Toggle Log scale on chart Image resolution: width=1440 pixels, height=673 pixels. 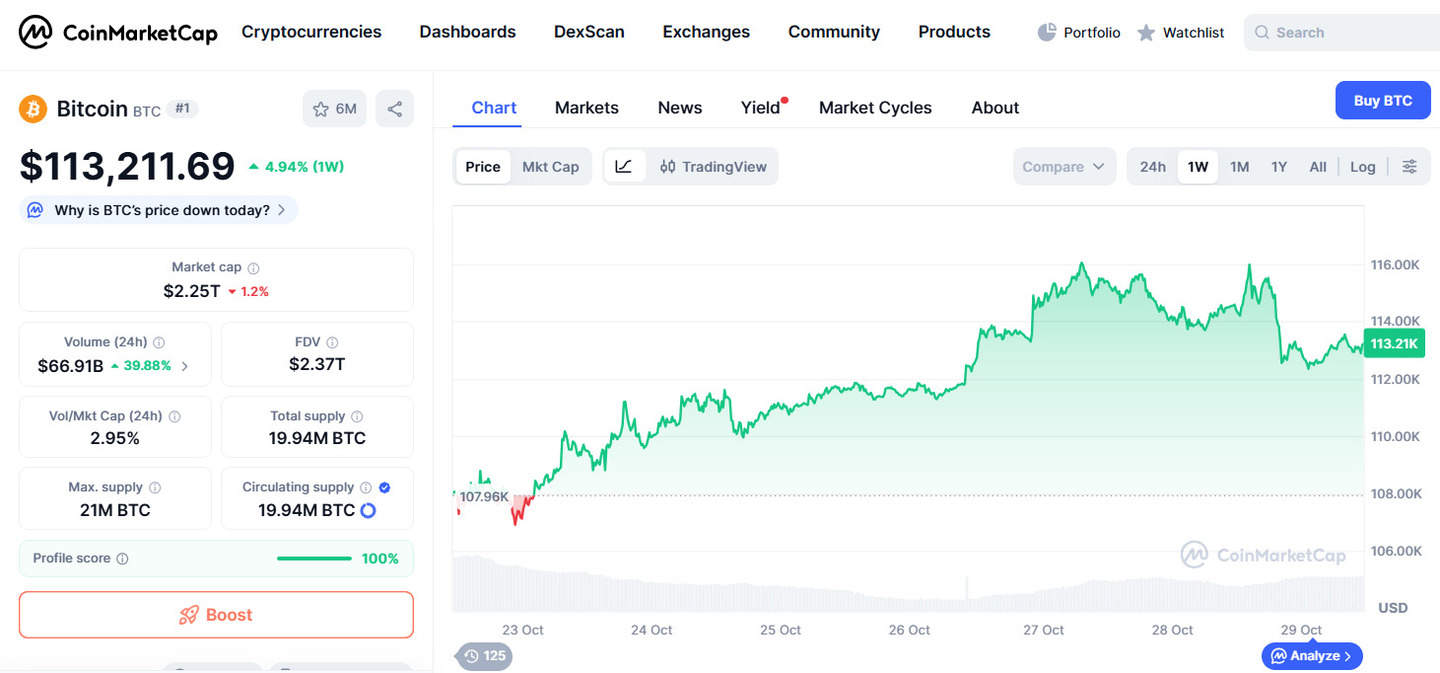coord(1362,167)
